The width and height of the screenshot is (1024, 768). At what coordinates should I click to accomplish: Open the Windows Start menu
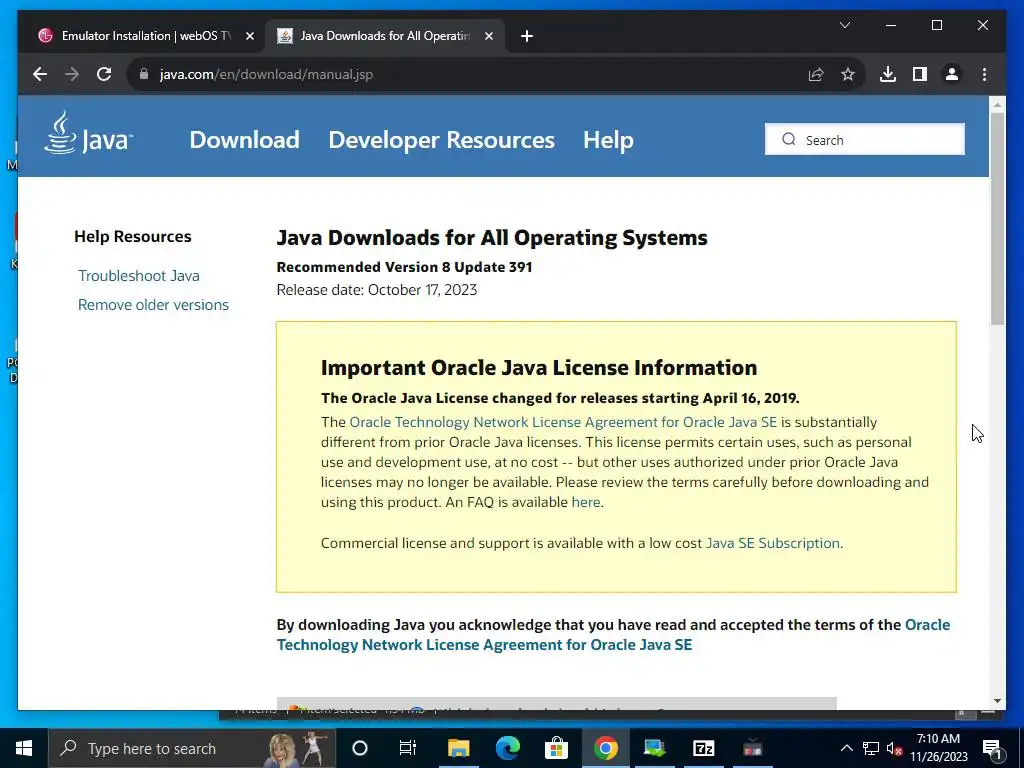24,748
